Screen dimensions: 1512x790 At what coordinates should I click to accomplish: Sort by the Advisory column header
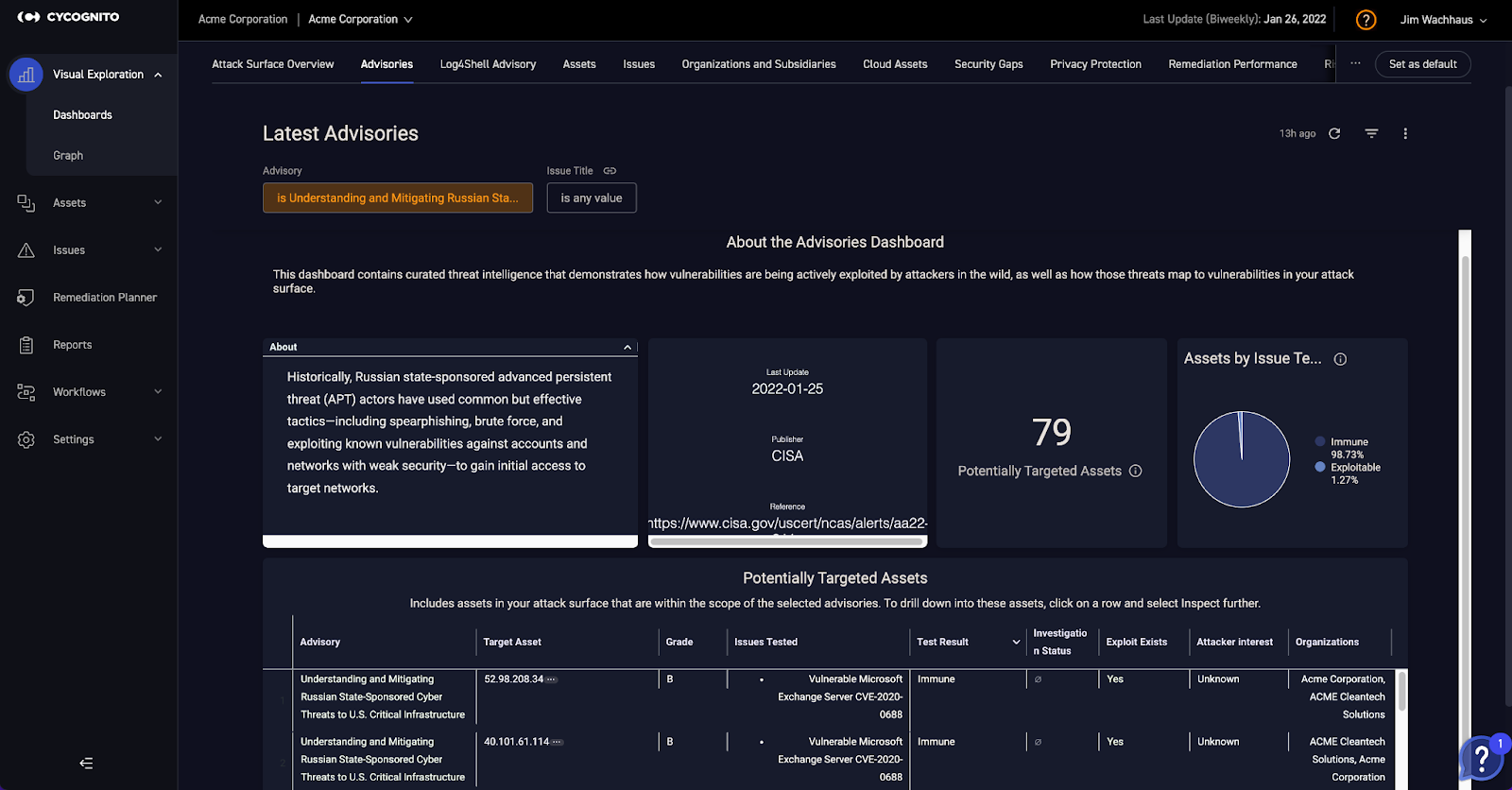click(x=320, y=643)
